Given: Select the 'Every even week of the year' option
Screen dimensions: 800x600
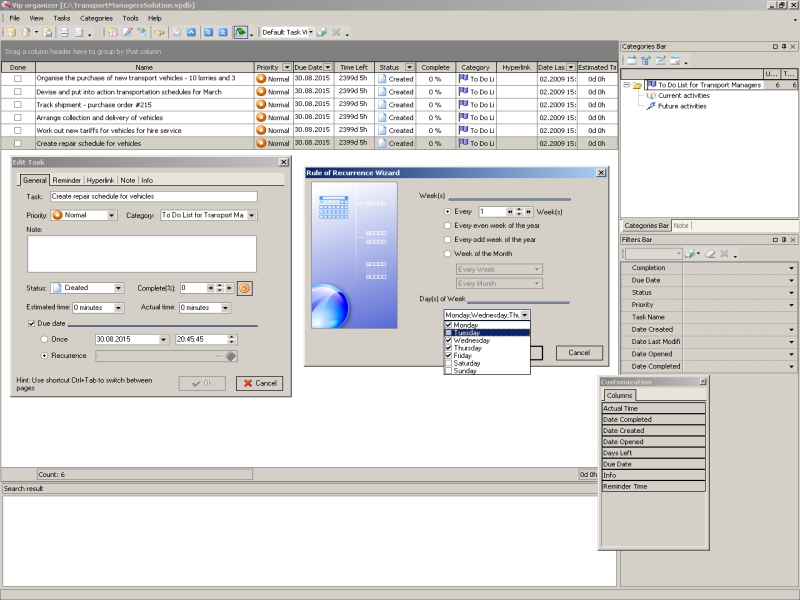Looking at the screenshot, I should pyautogui.click(x=448, y=226).
